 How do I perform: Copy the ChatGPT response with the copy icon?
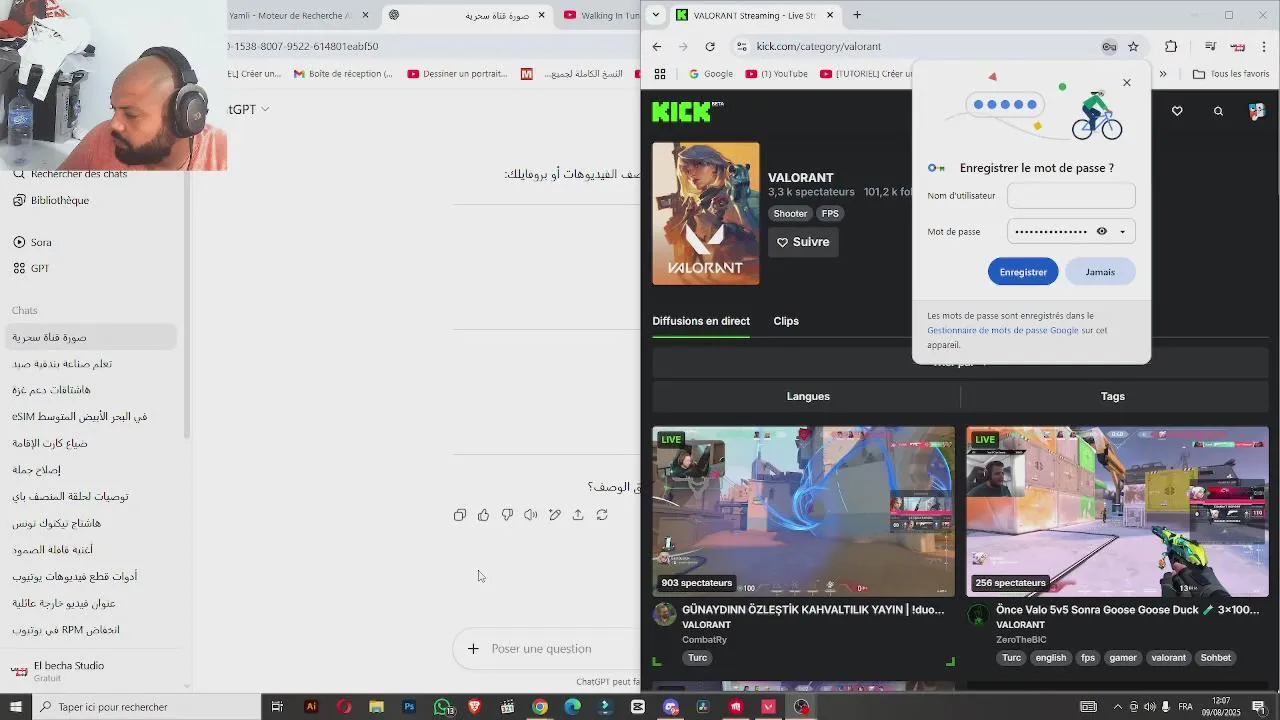(x=460, y=515)
